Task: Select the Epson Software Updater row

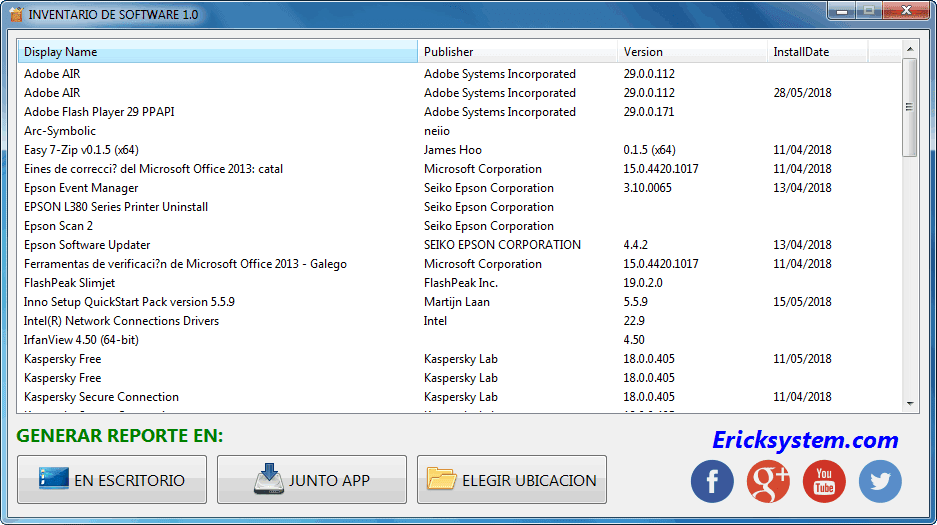Action: click(459, 245)
